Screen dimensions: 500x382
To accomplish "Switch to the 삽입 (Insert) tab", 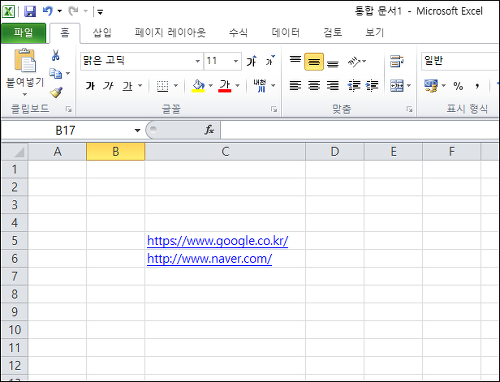I will pyautogui.click(x=102, y=32).
